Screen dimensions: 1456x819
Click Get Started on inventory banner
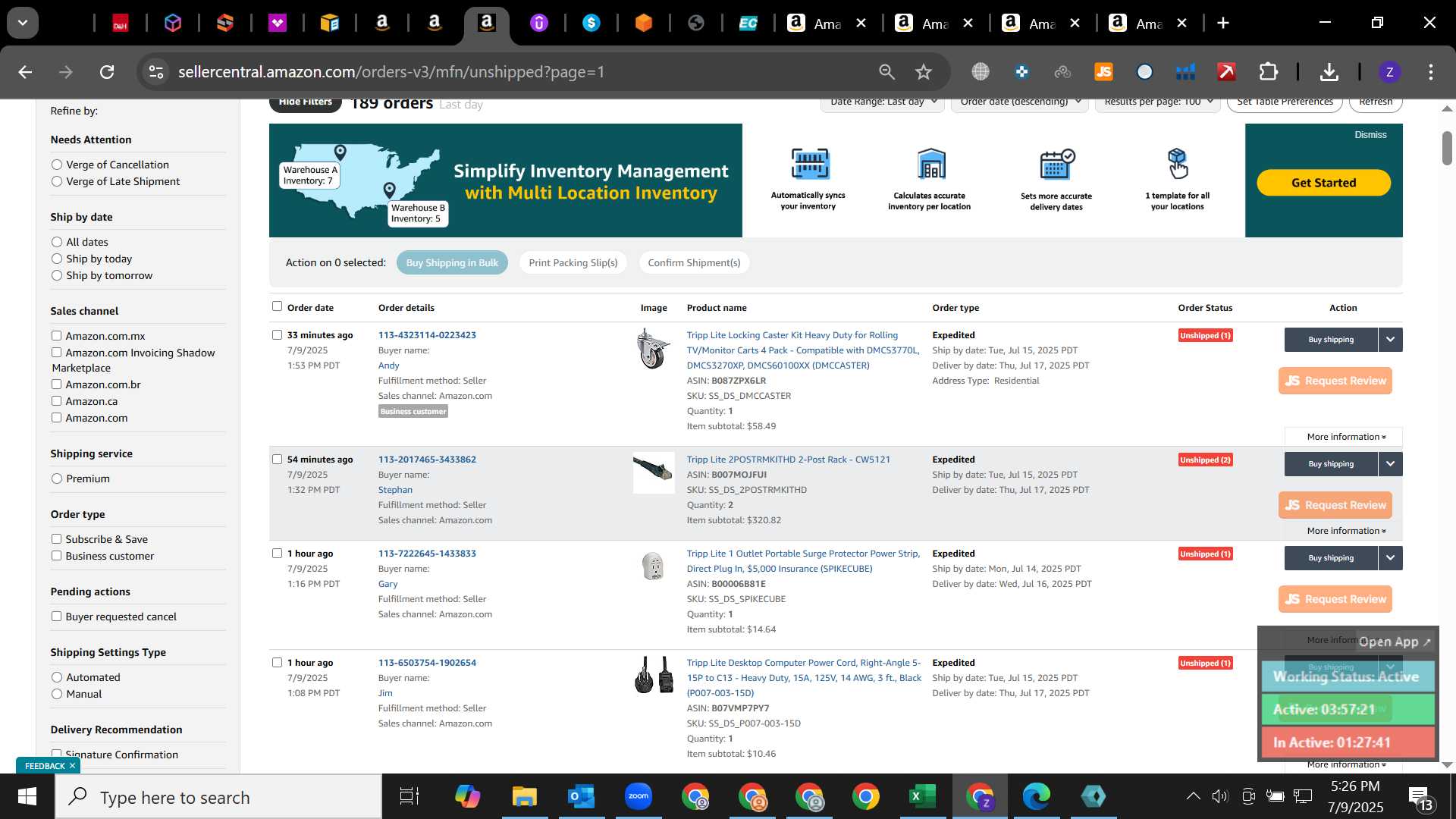point(1323,183)
